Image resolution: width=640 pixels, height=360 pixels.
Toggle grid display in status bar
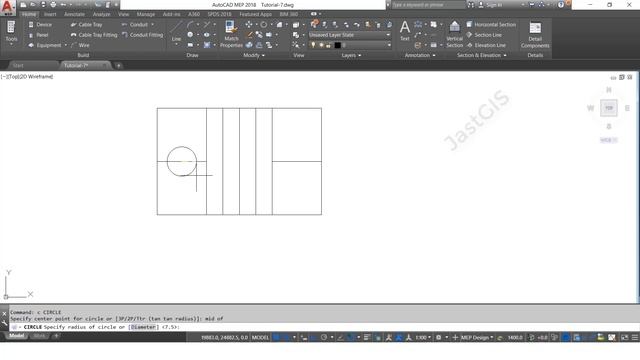276,337
